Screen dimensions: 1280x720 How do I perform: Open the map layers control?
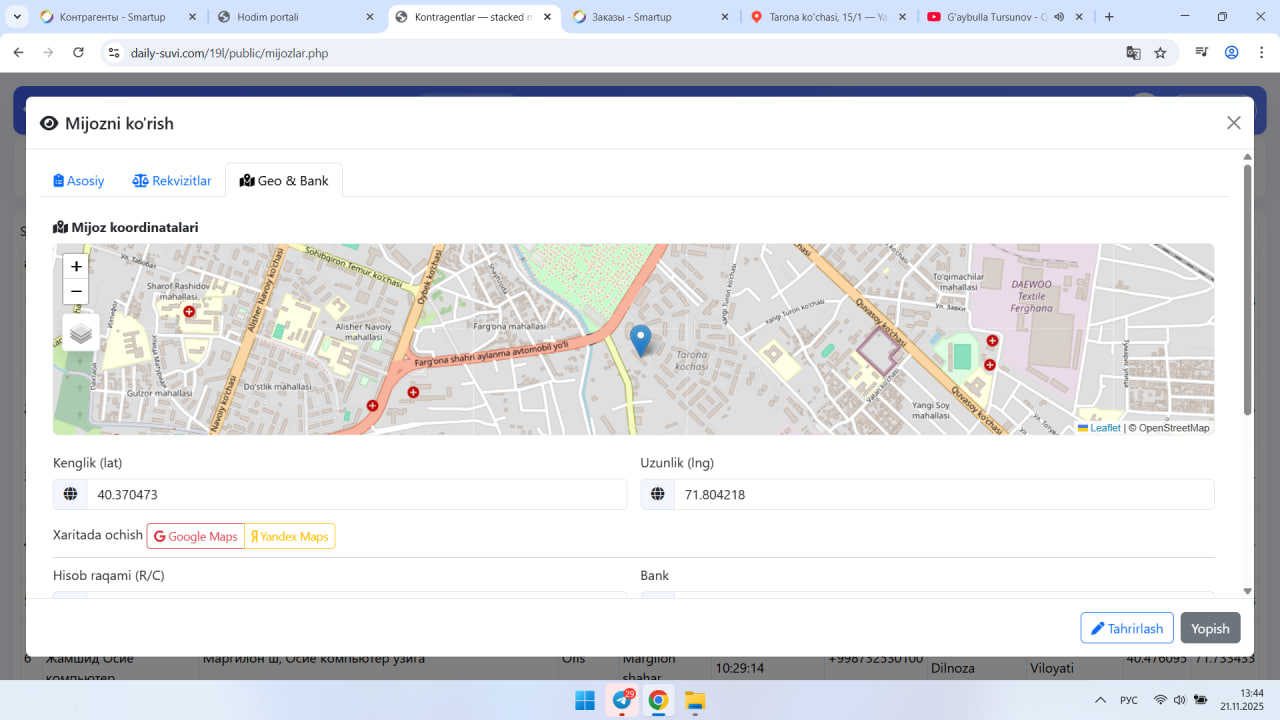pos(81,333)
